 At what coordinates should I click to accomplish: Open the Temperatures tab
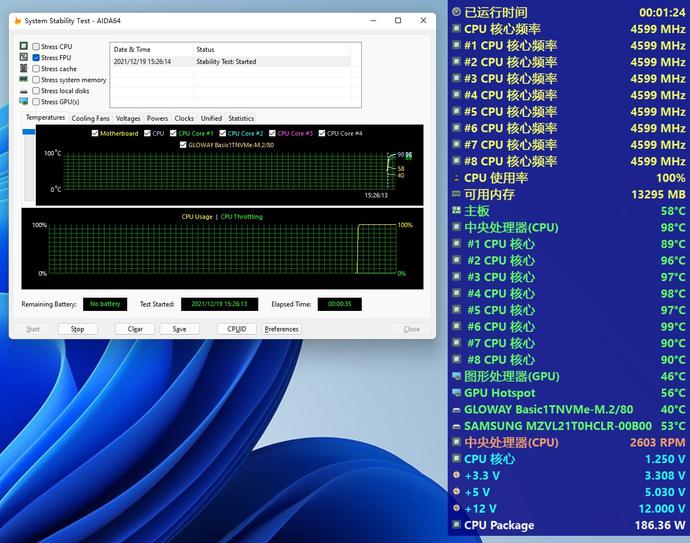(45, 117)
